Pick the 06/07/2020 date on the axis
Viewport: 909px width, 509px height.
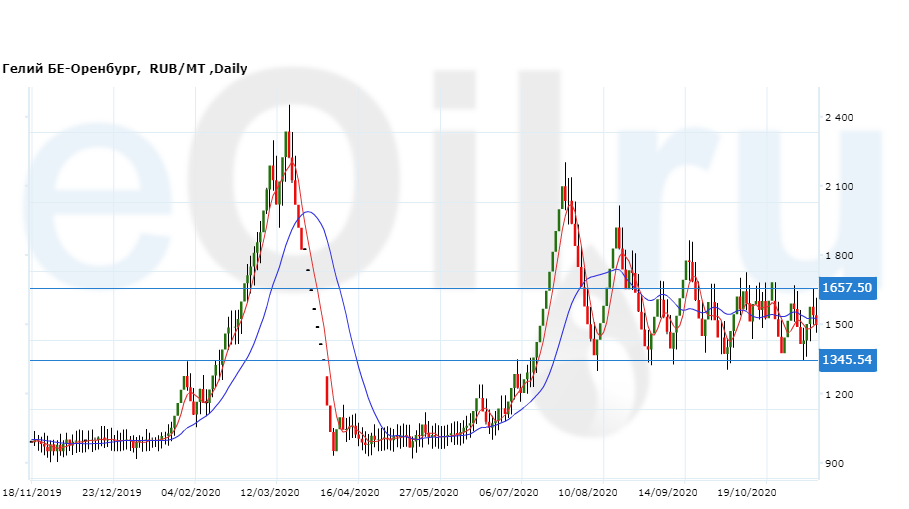pos(509,493)
